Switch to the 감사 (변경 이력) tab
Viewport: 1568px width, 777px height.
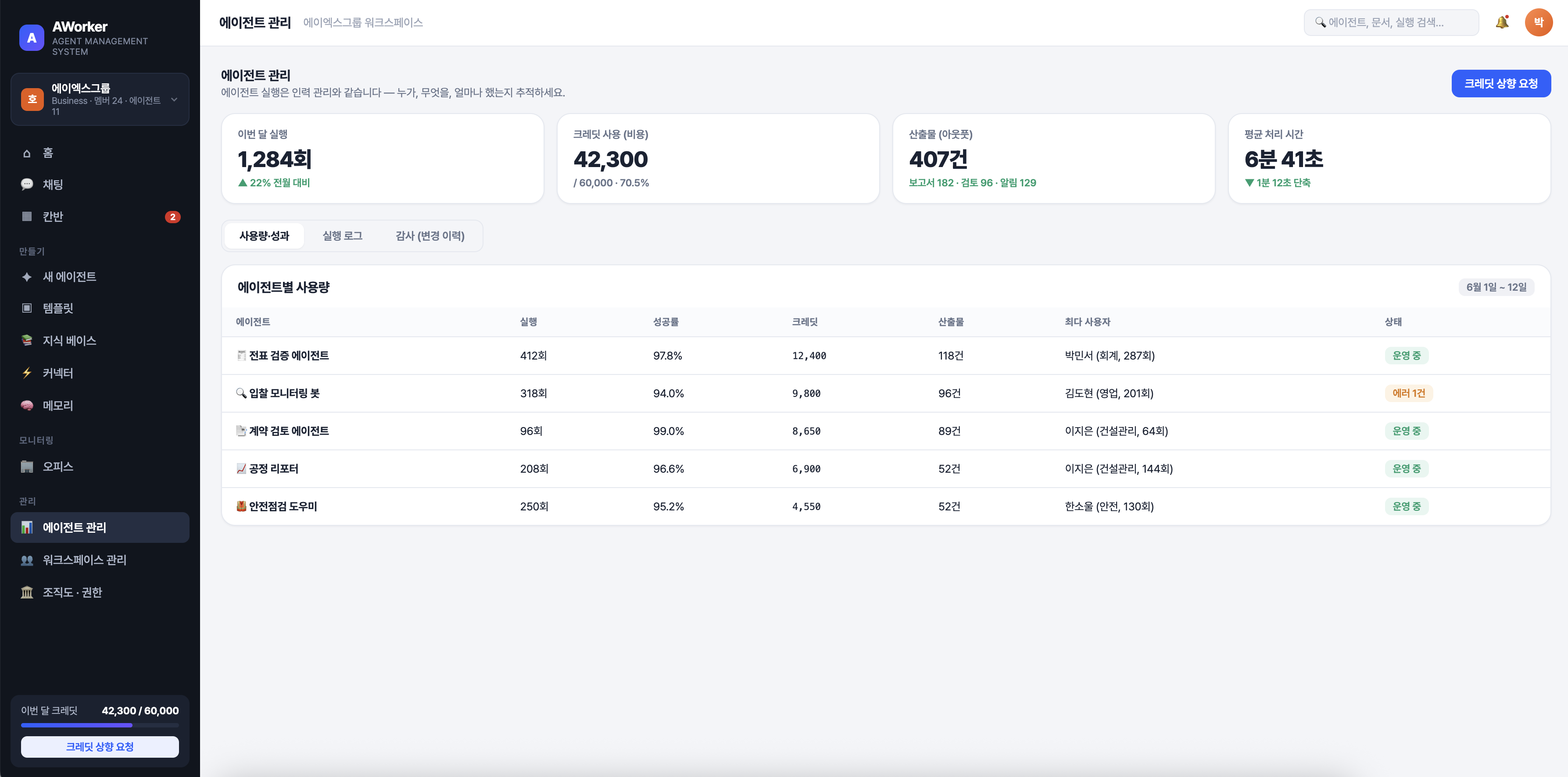[430, 236]
